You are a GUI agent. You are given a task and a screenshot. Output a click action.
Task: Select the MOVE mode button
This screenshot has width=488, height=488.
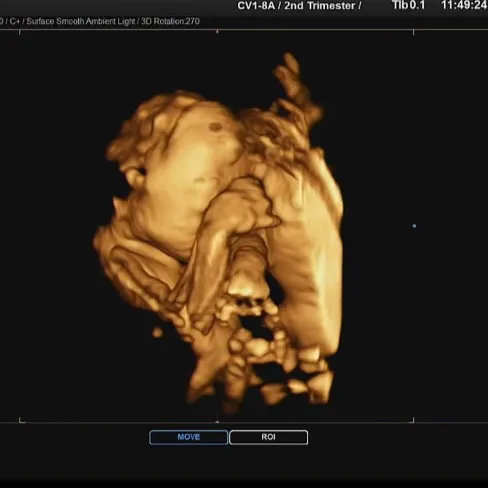(x=189, y=437)
